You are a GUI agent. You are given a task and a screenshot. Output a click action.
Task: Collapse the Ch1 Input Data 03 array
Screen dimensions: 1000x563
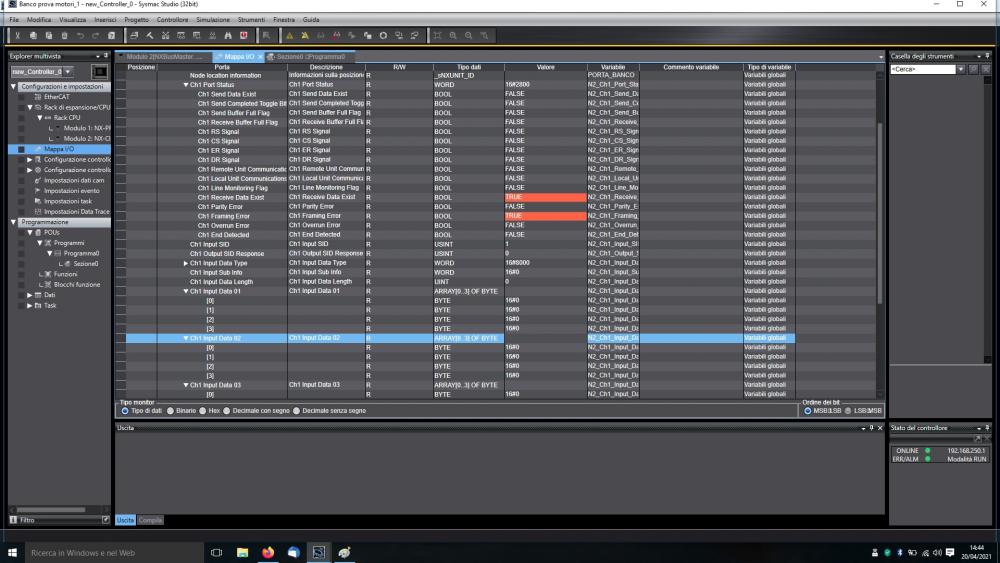(x=186, y=385)
